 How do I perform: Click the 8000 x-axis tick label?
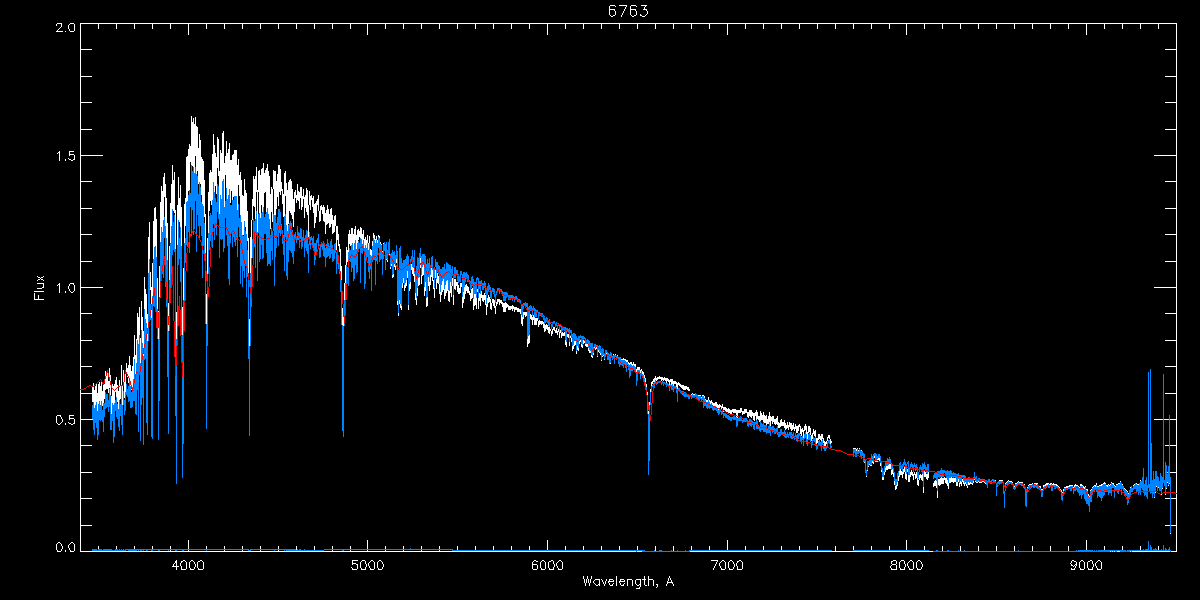click(906, 564)
